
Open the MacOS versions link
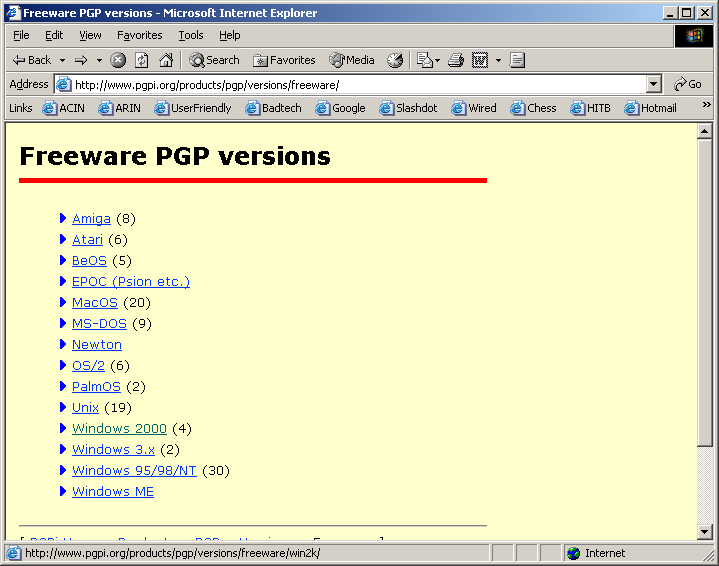tap(94, 303)
